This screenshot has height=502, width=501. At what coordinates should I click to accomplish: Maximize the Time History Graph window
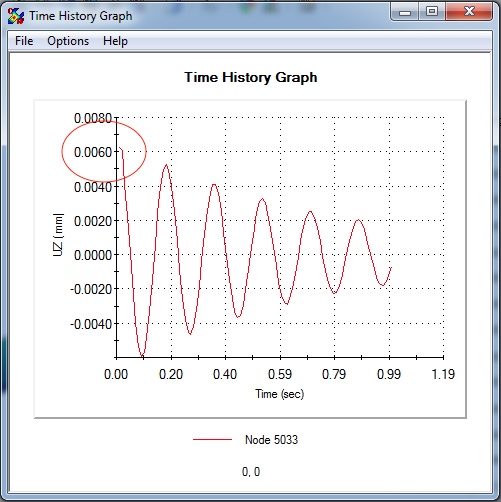click(432, 12)
